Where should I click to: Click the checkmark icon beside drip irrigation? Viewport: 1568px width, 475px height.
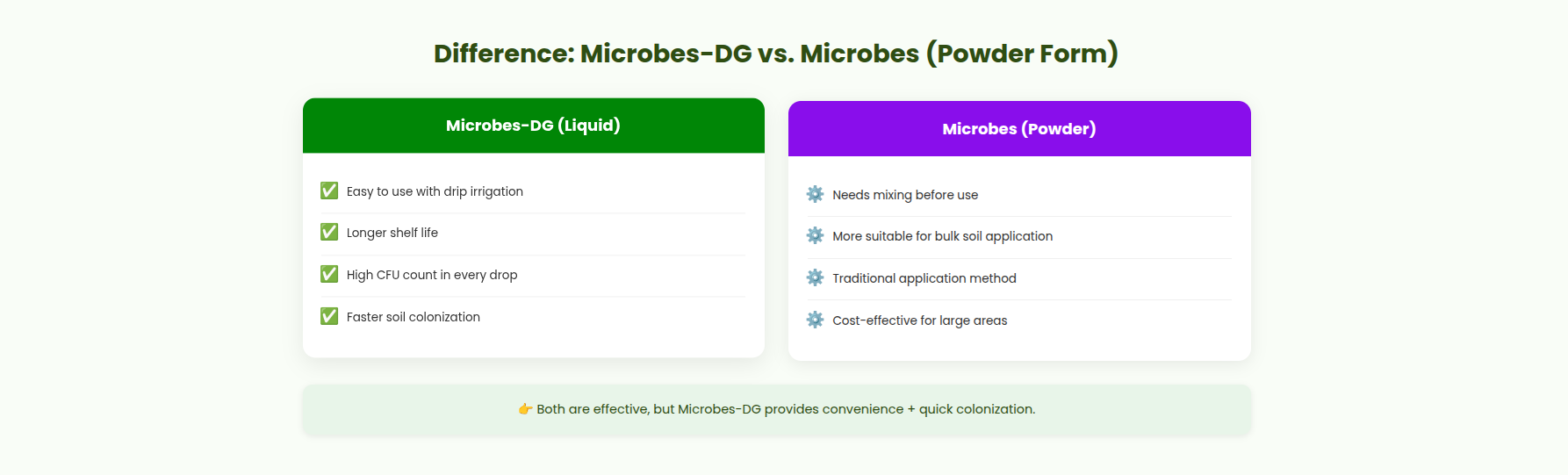[329, 191]
